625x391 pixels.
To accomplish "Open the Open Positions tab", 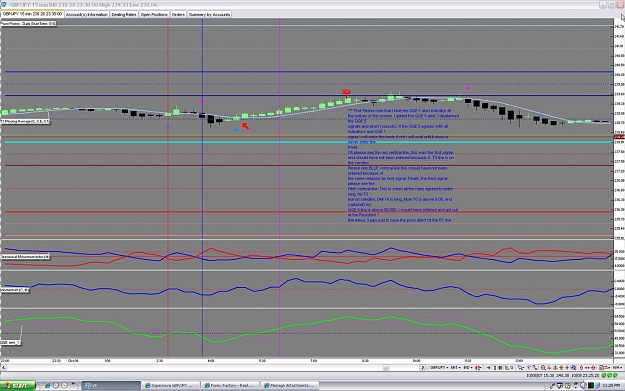I will coord(154,14).
